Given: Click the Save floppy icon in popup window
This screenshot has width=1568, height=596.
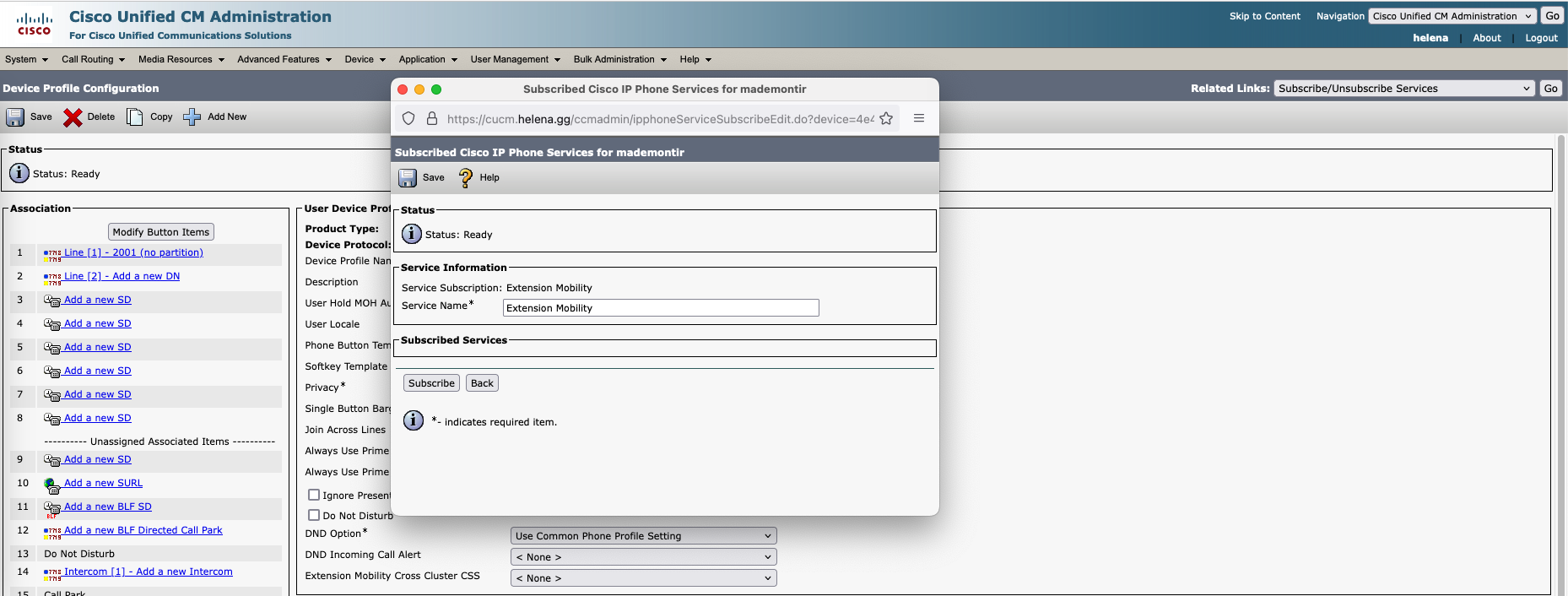Looking at the screenshot, I should coord(408,178).
